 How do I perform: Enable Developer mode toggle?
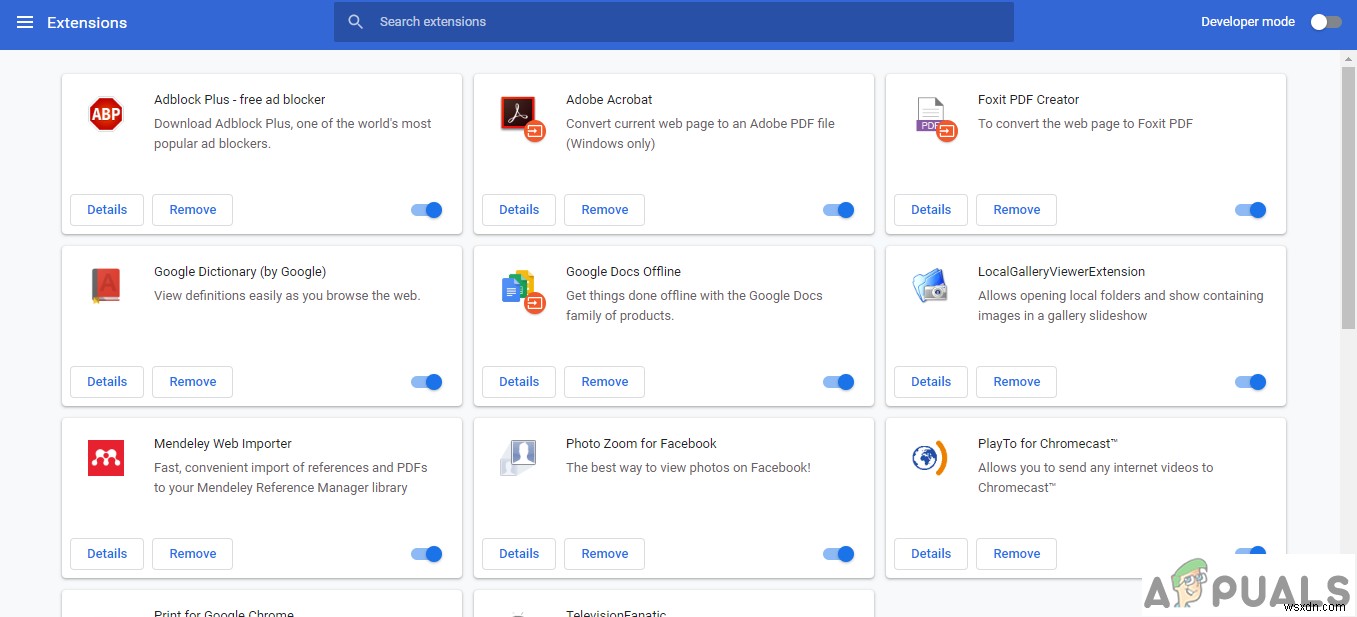click(1325, 22)
